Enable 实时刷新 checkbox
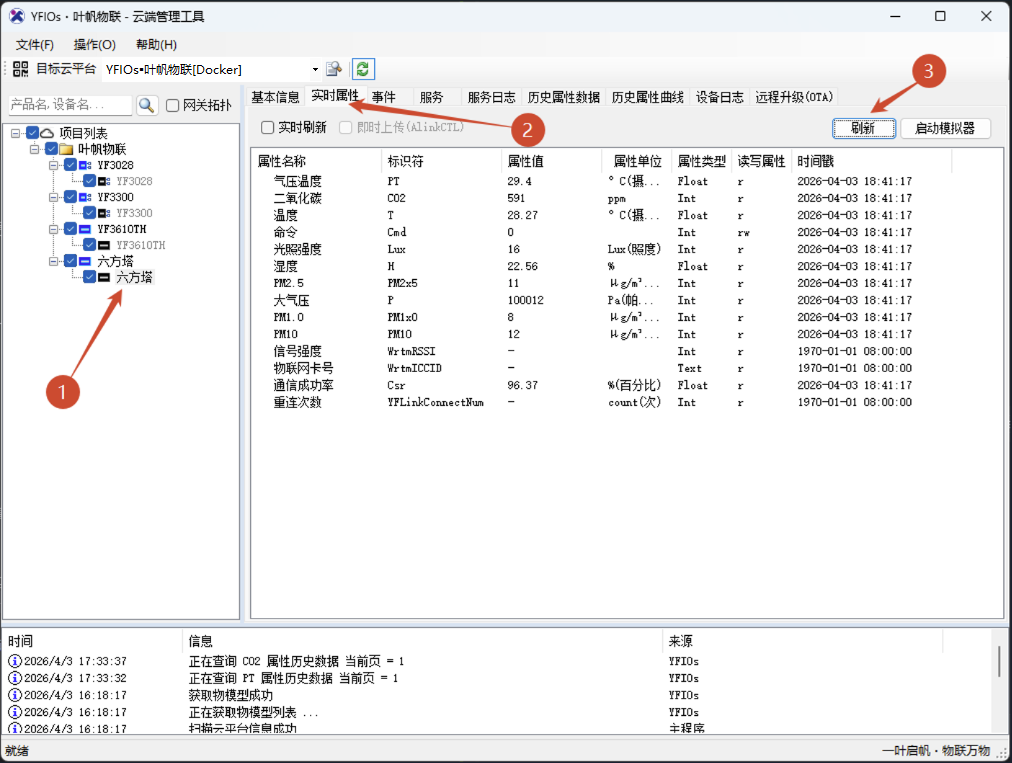1012x763 pixels. tap(267, 127)
